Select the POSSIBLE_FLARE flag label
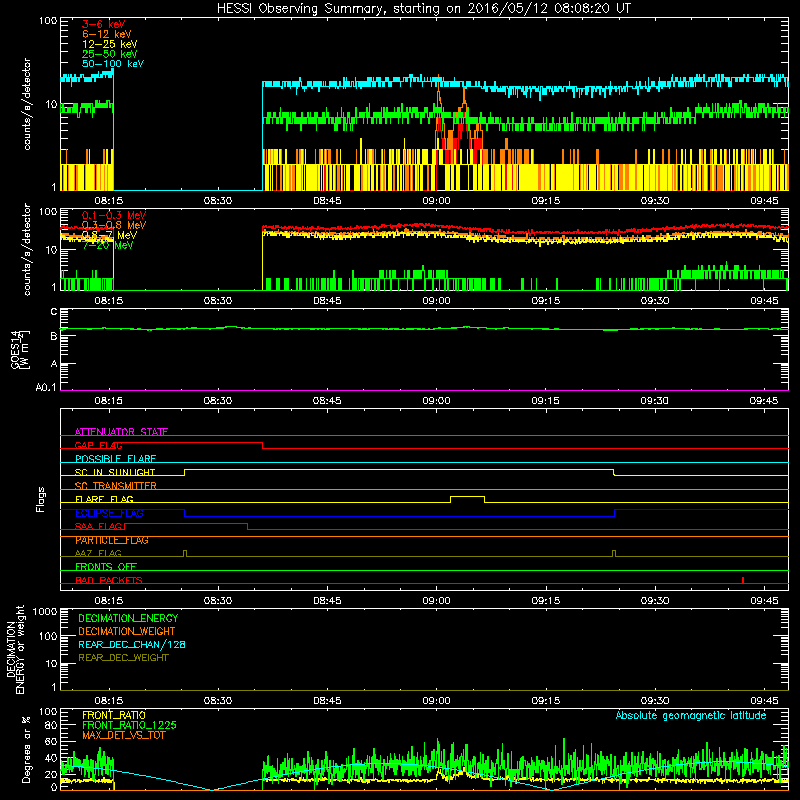The width and height of the screenshot is (800, 800). 115,459
